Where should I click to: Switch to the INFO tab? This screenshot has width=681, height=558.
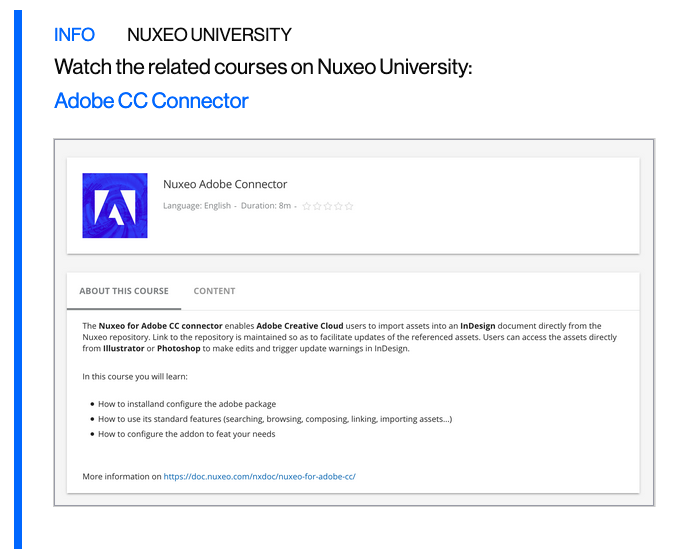click(74, 35)
